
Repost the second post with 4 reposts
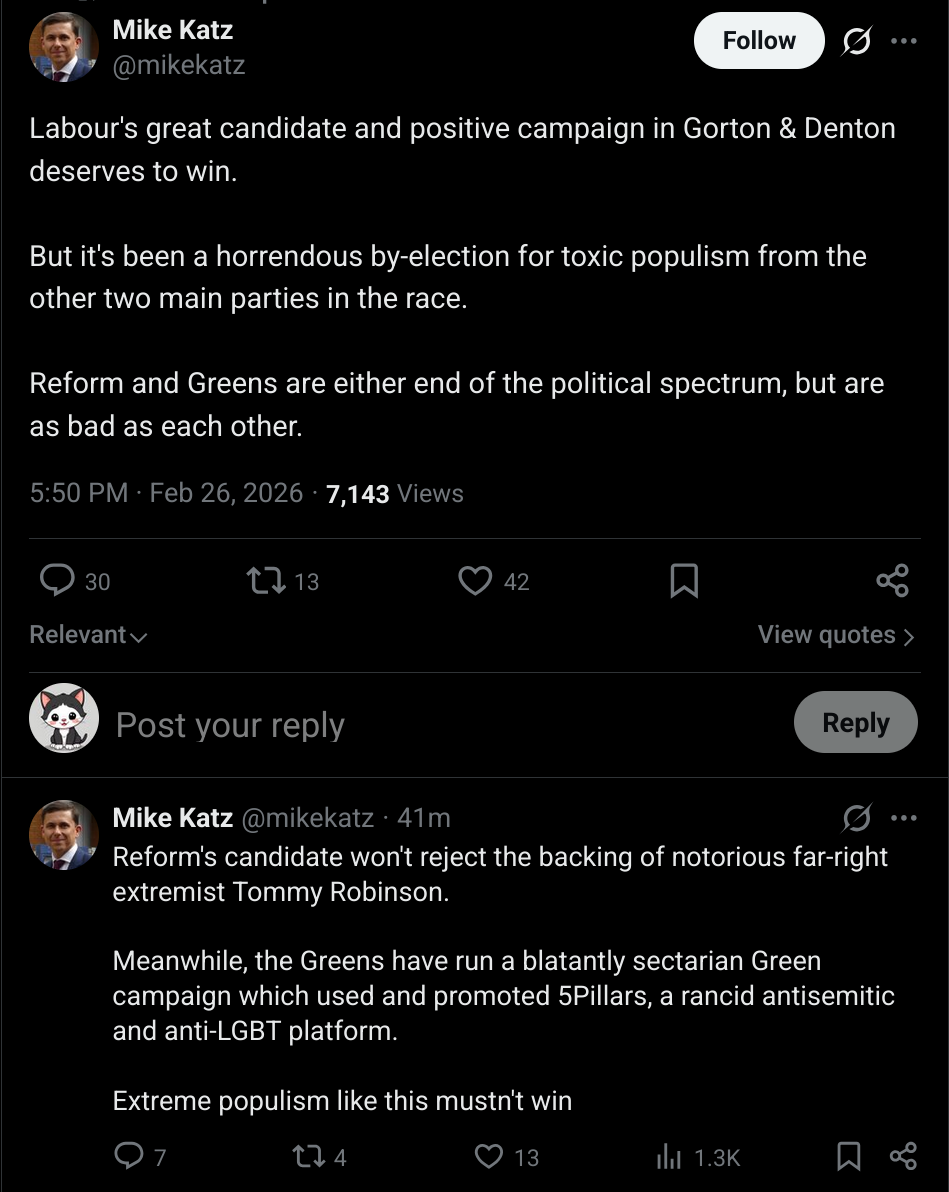pyautogui.click(x=304, y=1157)
